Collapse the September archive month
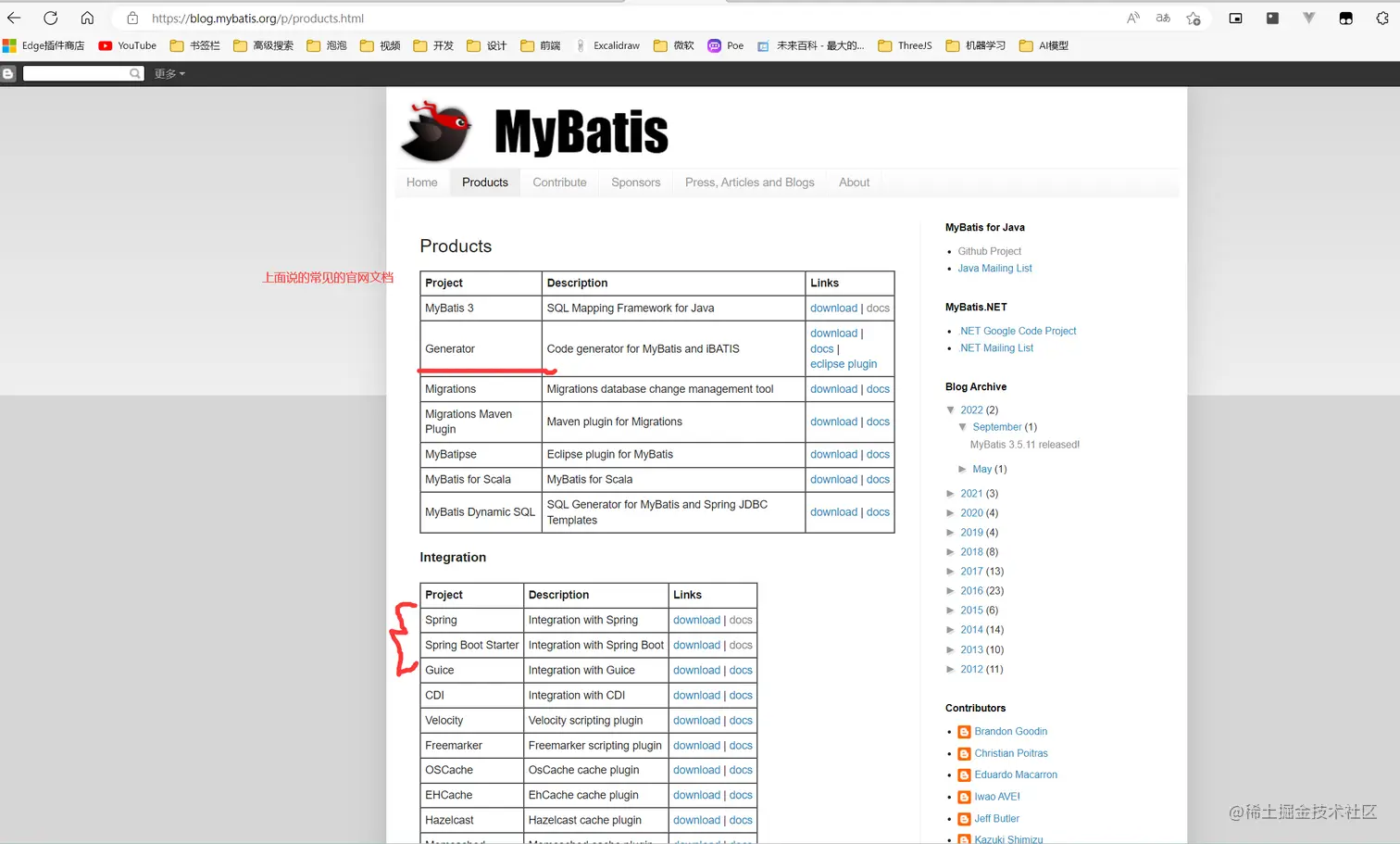Screen dimensions: 1400x844 click(963, 427)
